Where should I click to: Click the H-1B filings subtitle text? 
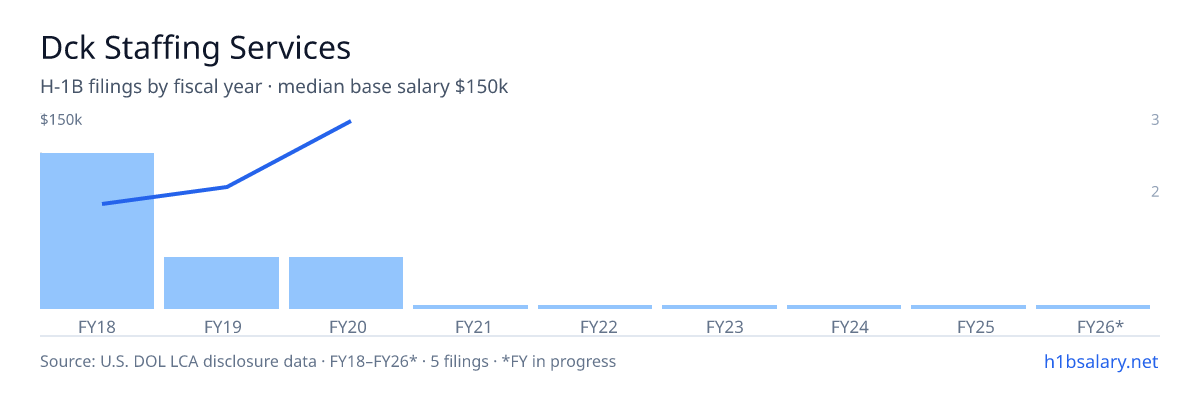coord(274,87)
